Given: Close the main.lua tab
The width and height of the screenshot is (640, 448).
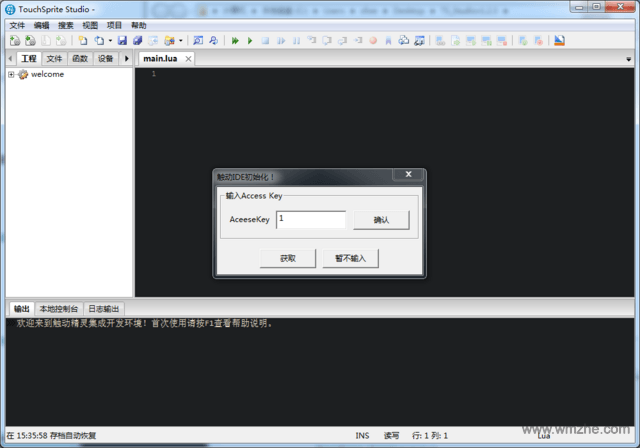Looking at the screenshot, I should [x=188, y=59].
